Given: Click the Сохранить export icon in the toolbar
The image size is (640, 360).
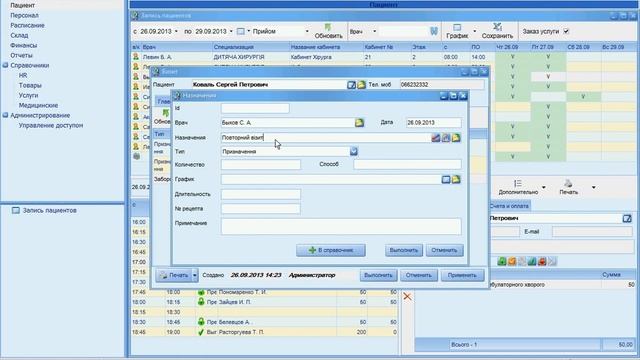Looking at the screenshot, I should [x=497, y=27].
